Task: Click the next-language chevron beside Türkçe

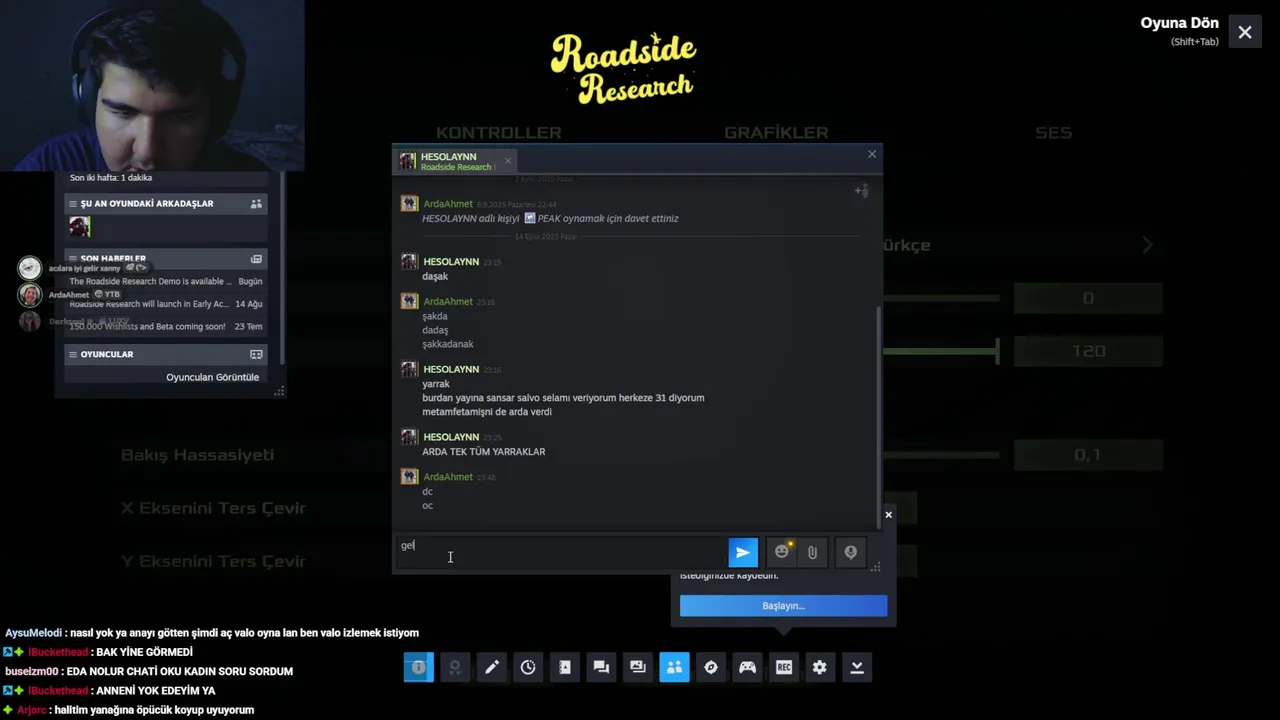Action: coord(1147,245)
